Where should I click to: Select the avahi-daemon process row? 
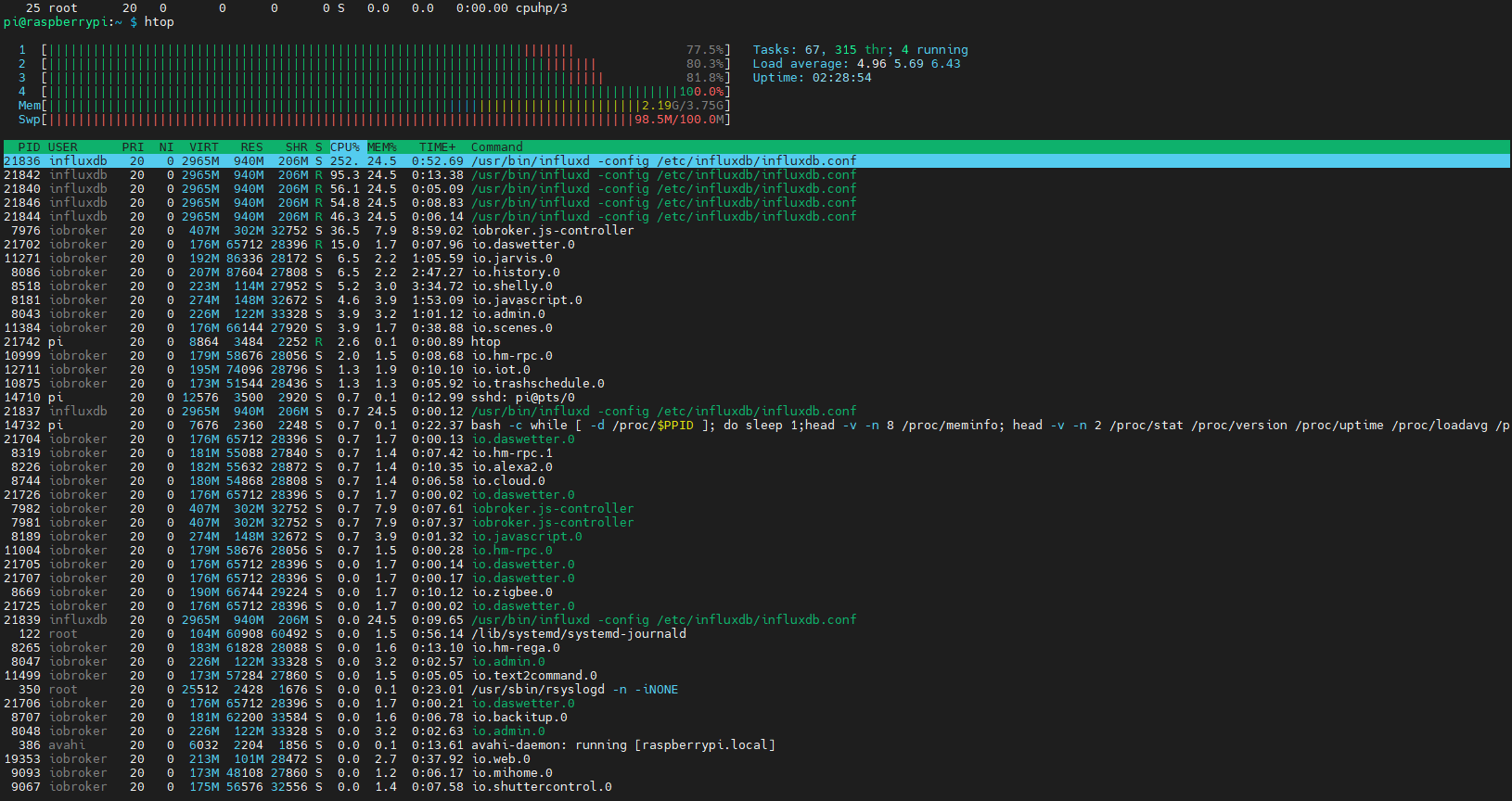622,745
